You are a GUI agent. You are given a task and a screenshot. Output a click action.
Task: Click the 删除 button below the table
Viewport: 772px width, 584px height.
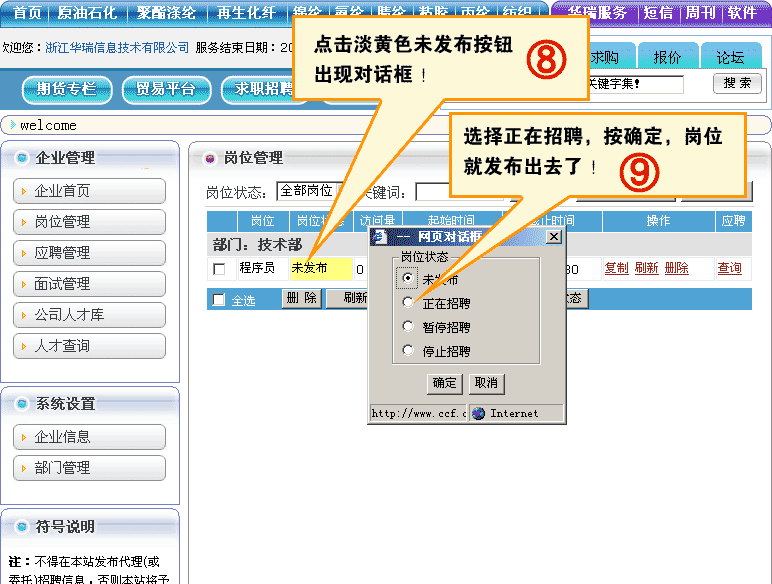pyautogui.click(x=301, y=299)
